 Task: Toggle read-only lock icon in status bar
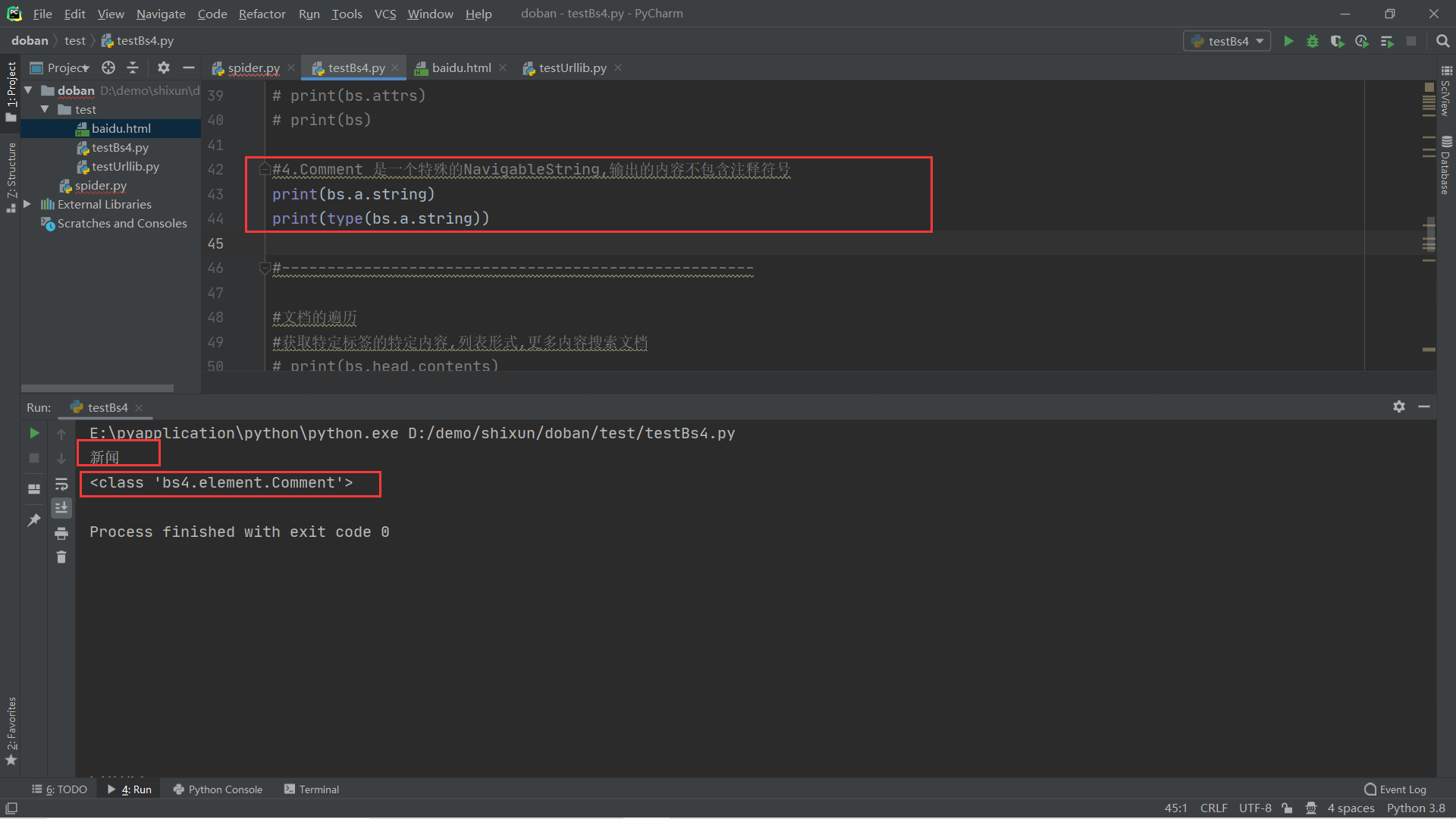[1287, 808]
